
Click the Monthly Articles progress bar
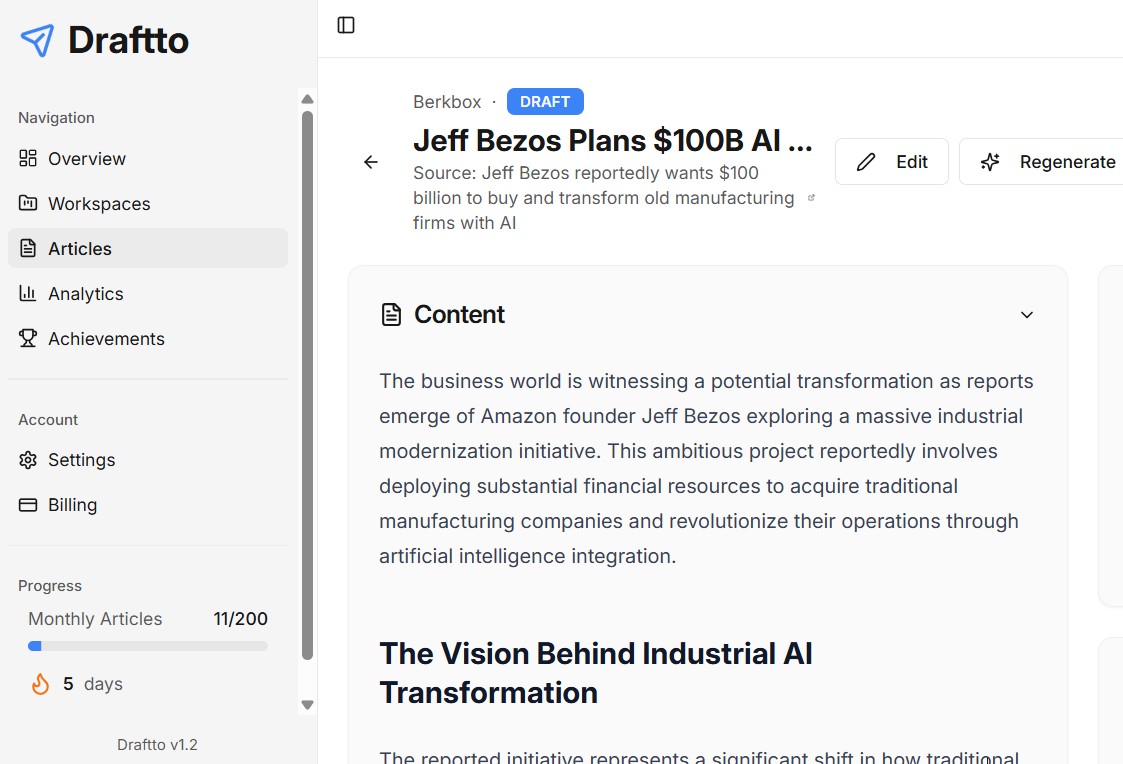[x=148, y=646]
